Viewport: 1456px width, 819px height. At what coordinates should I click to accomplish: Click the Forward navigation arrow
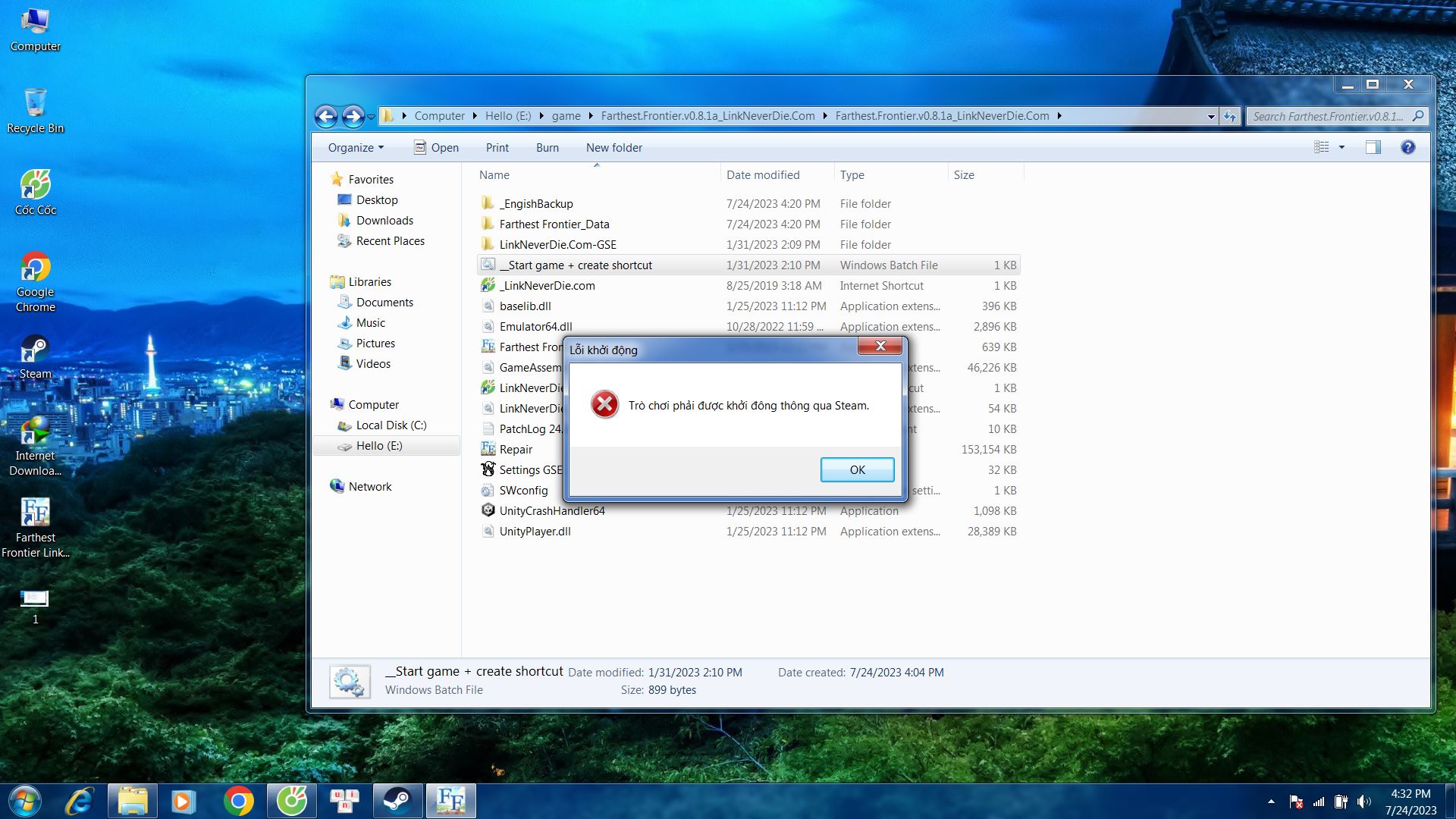pyautogui.click(x=353, y=116)
